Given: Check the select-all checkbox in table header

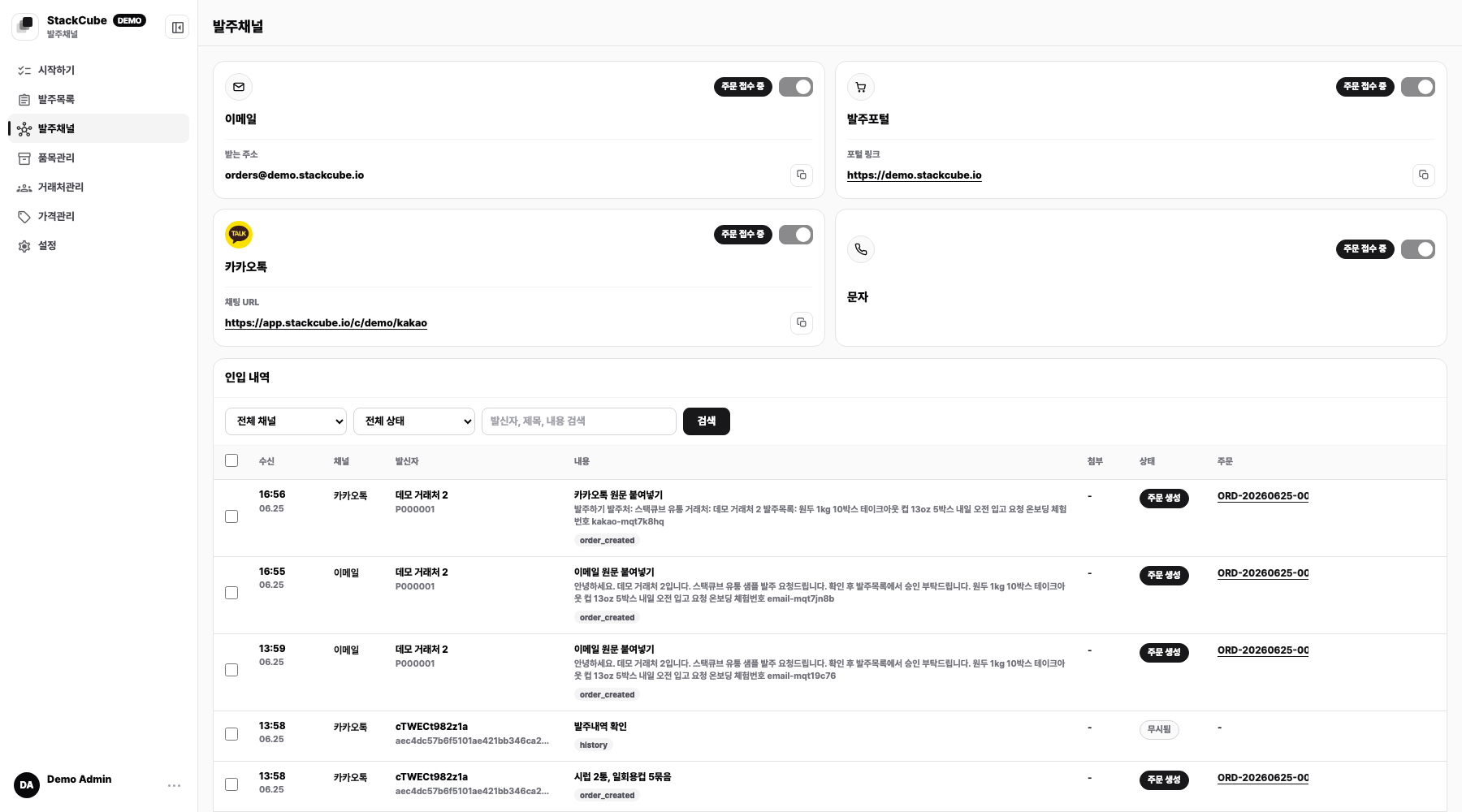Looking at the screenshot, I should pyautogui.click(x=231, y=460).
